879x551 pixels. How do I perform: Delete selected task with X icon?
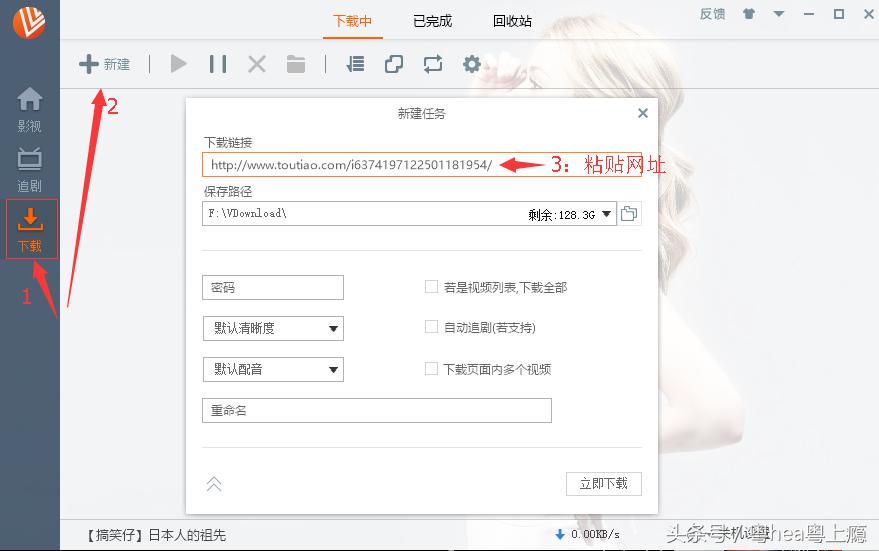pos(257,64)
